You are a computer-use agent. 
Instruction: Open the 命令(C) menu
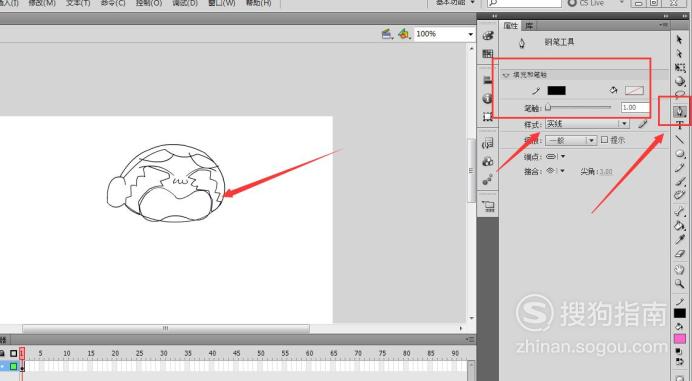click(x=113, y=3)
